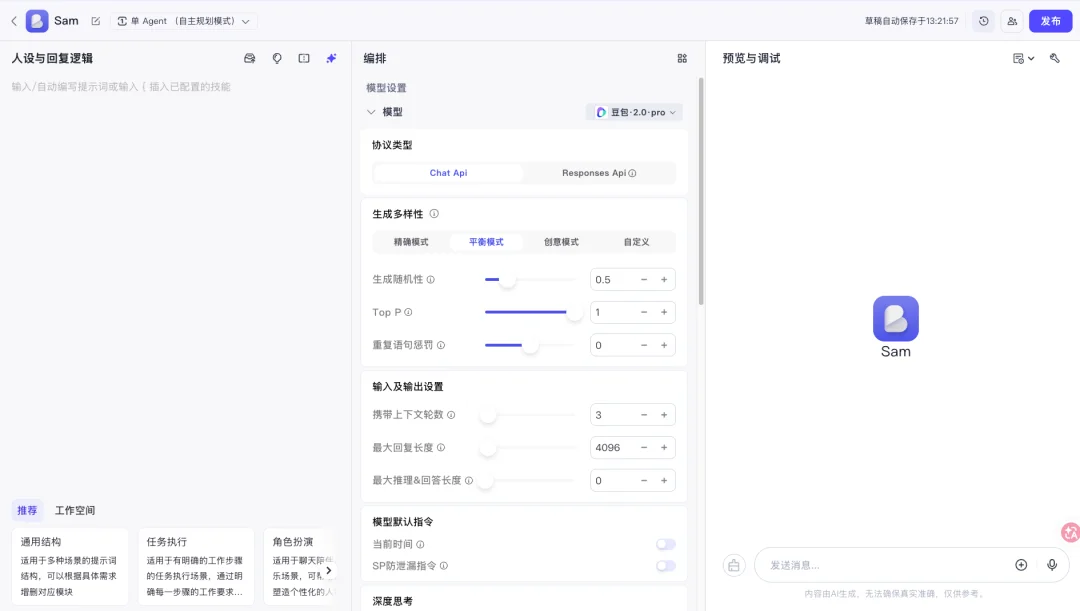Switch to the Responses Api tab
Viewport: 1080px width, 611px height.
tap(596, 172)
